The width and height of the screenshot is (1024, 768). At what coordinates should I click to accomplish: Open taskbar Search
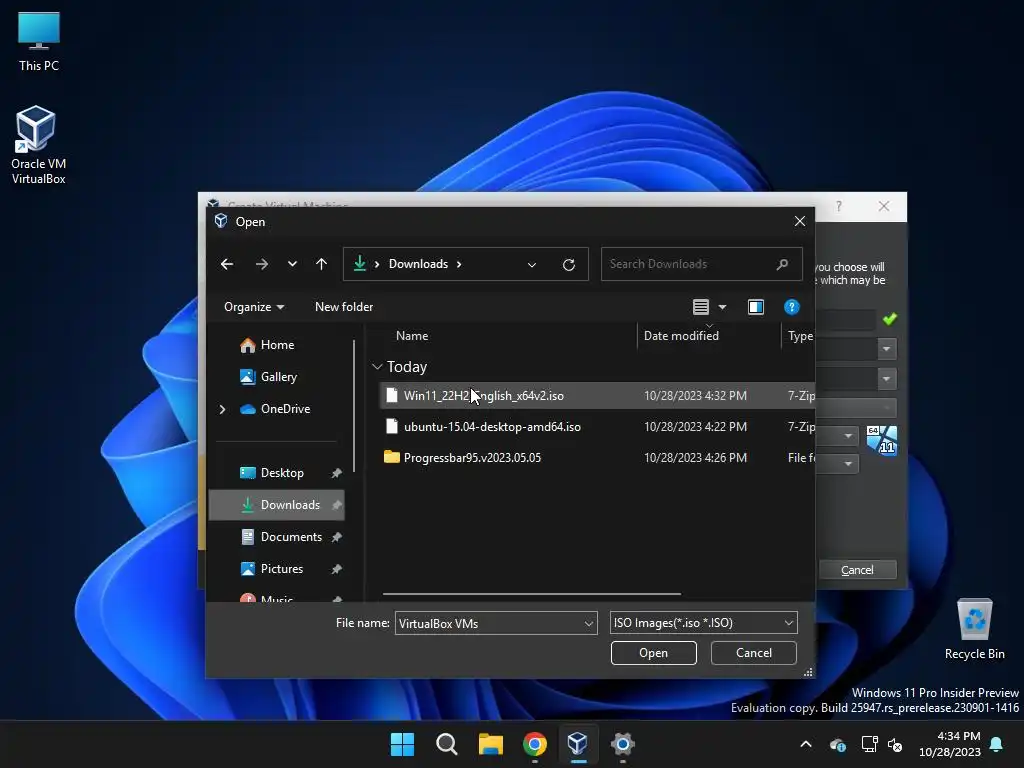[x=447, y=744]
